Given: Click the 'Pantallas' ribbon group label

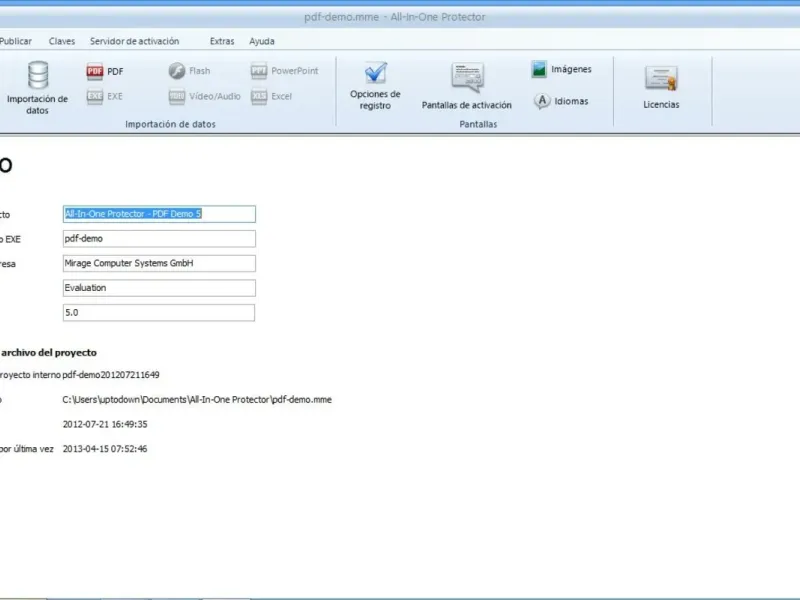Looking at the screenshot, I should (x=478, y=124).
